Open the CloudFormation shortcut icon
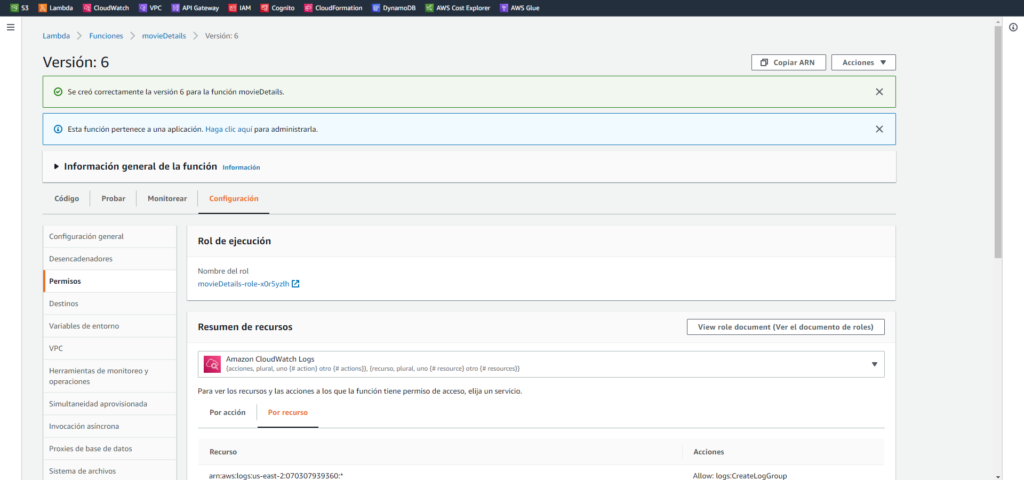 point(308,8)
